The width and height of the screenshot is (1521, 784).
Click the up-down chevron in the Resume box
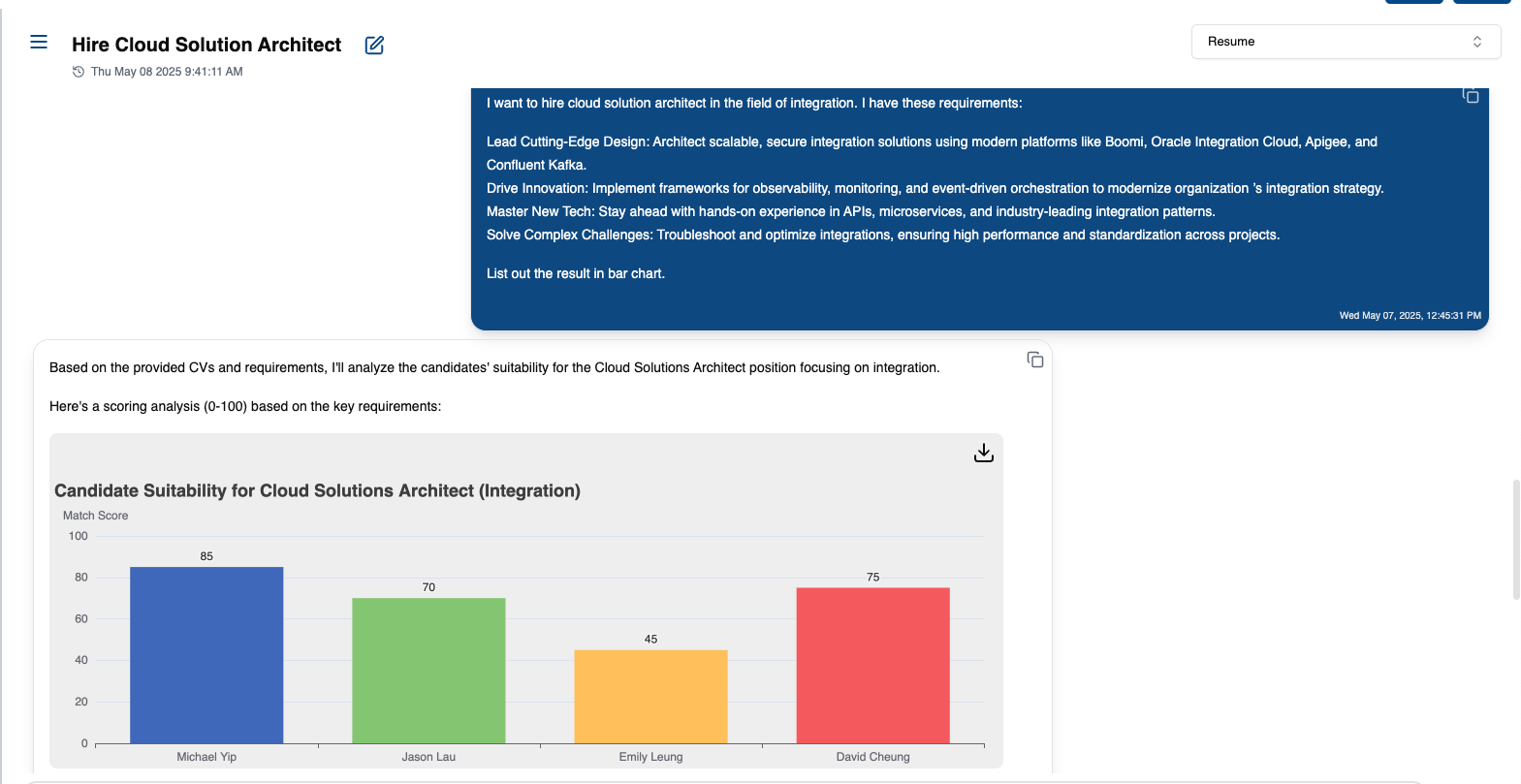(1477, 42)
